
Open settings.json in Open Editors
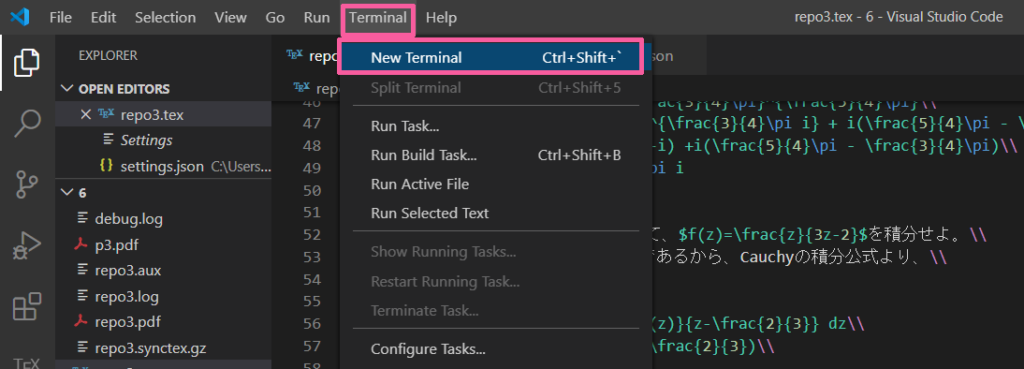163,166
